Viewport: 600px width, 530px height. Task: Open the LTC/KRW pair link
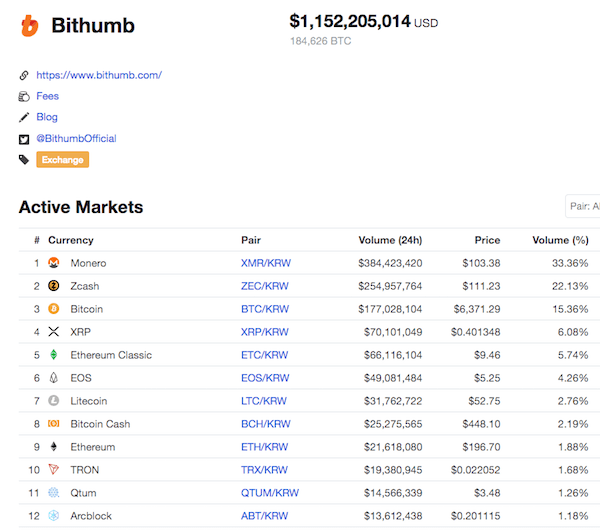tap(264, 401)
